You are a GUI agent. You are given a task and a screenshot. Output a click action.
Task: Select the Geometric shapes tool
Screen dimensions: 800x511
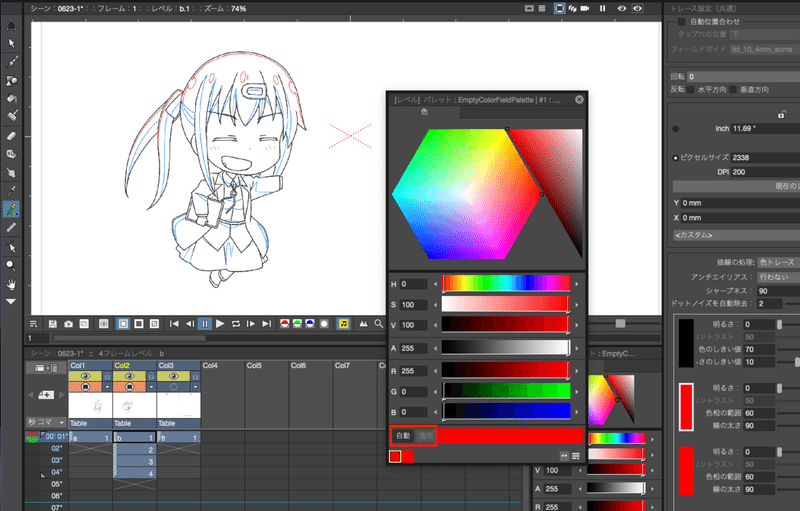pos(11,81)
